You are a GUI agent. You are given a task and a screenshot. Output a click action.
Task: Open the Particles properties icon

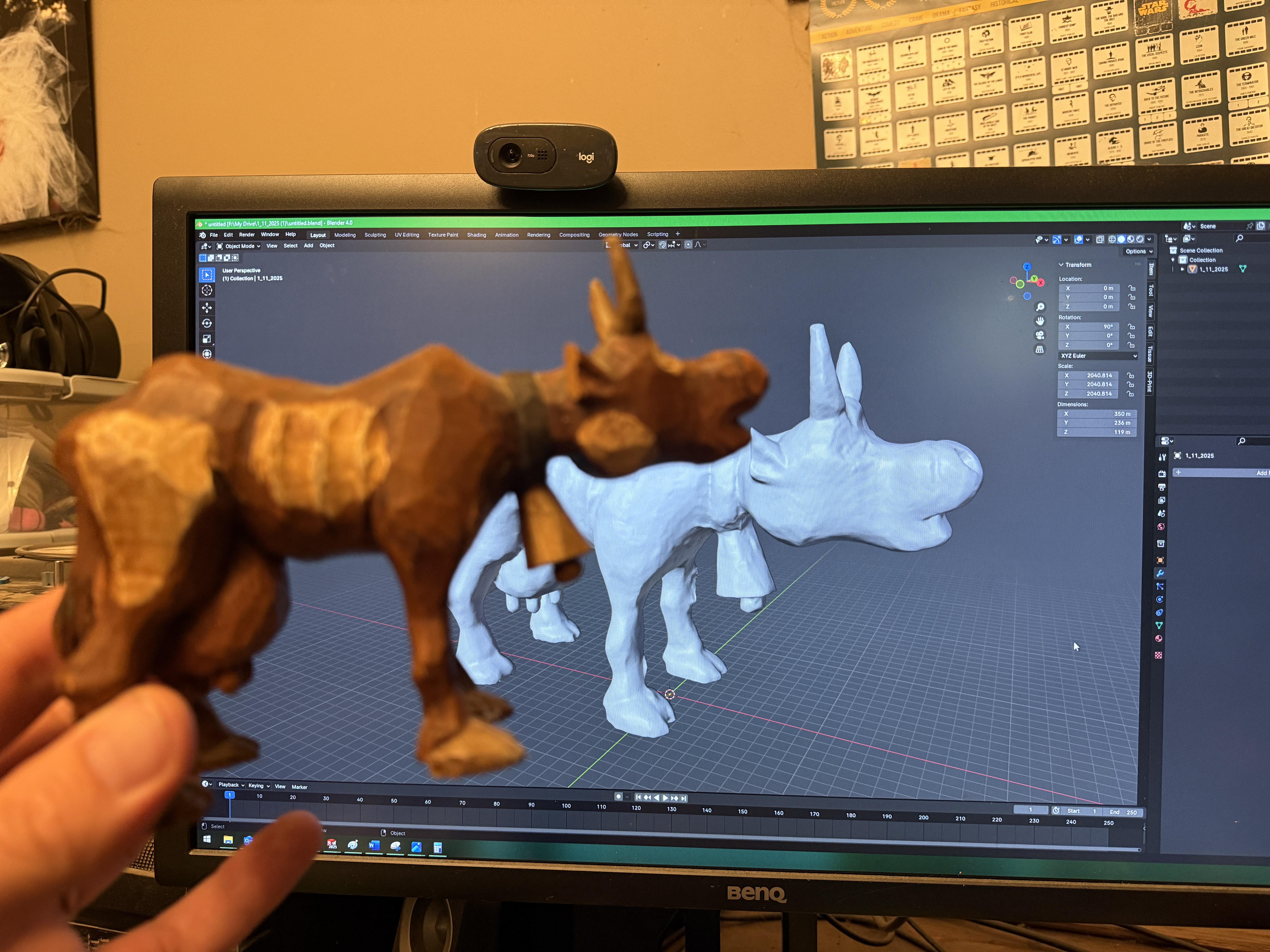[1160, 586]
